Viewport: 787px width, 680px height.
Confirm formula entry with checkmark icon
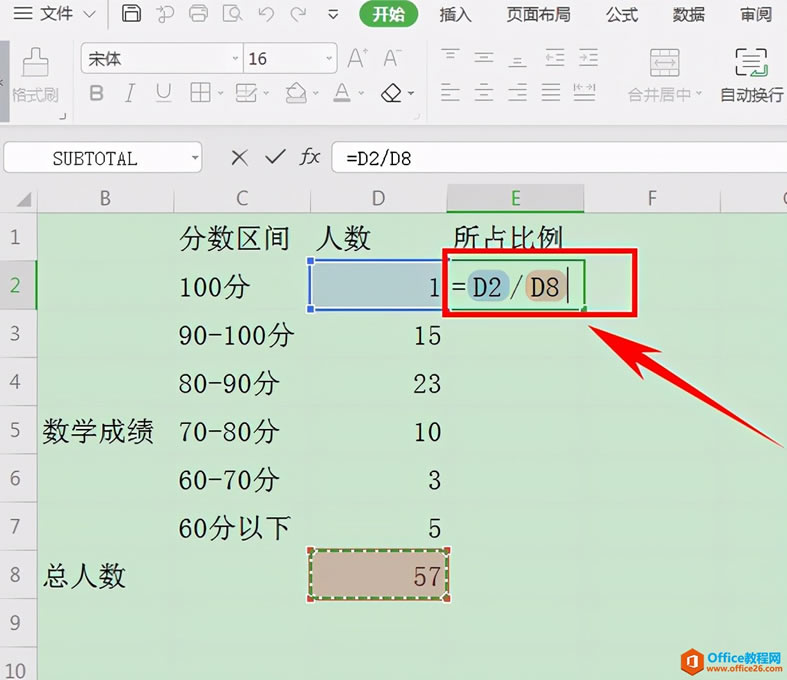[x=275, y=158]
